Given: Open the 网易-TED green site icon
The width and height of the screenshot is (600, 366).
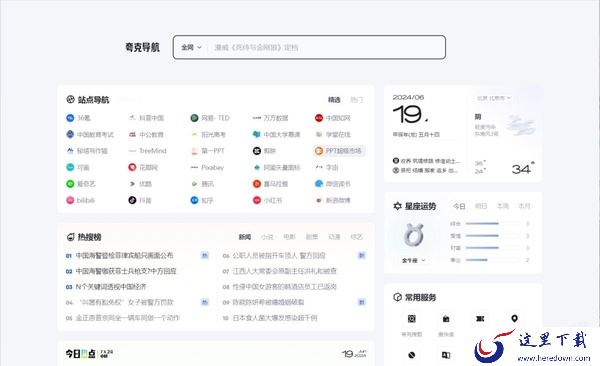Looking at the screenshot, I should [194, 118].
